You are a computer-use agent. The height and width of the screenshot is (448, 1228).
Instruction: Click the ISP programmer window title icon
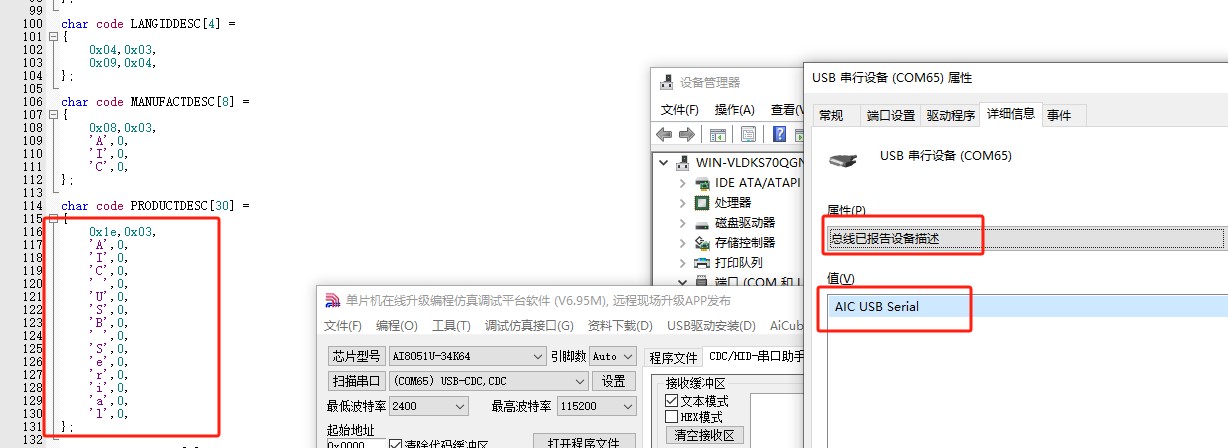pyautogui.click(x=333, y=300)
